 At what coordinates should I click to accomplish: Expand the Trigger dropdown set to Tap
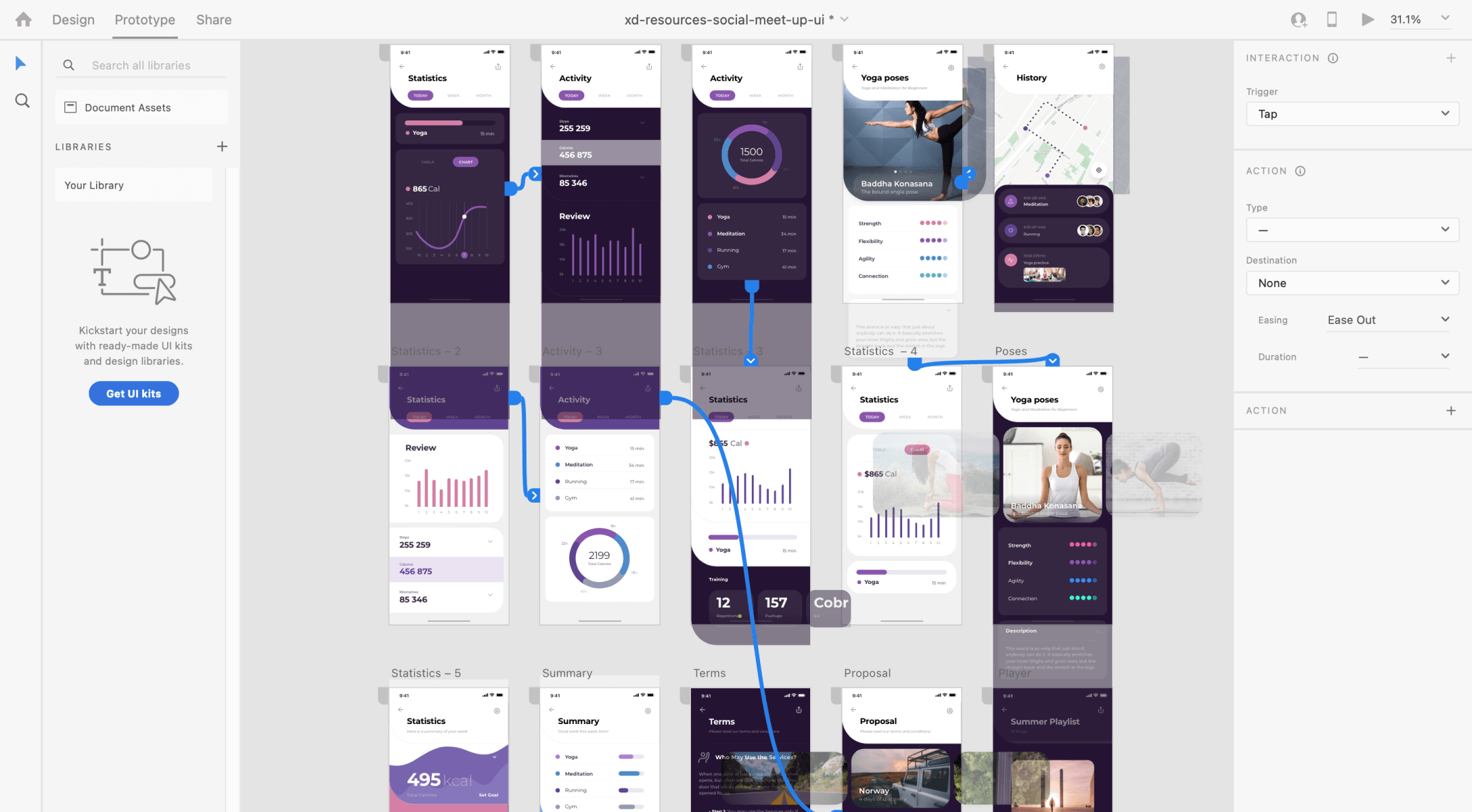point(1349,113)
